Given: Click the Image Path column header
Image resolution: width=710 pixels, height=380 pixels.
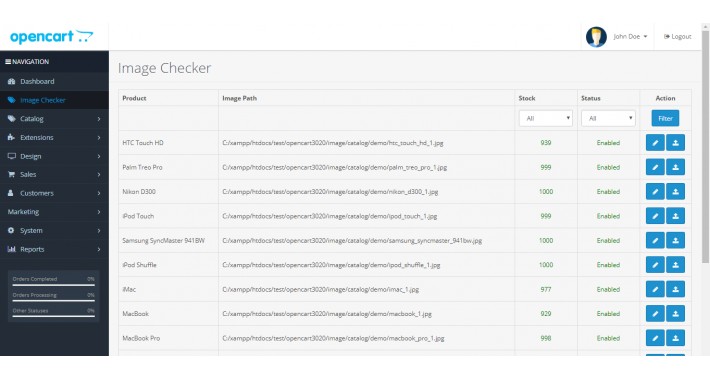Looking at the screenshot, I should (x=240, y=98).
